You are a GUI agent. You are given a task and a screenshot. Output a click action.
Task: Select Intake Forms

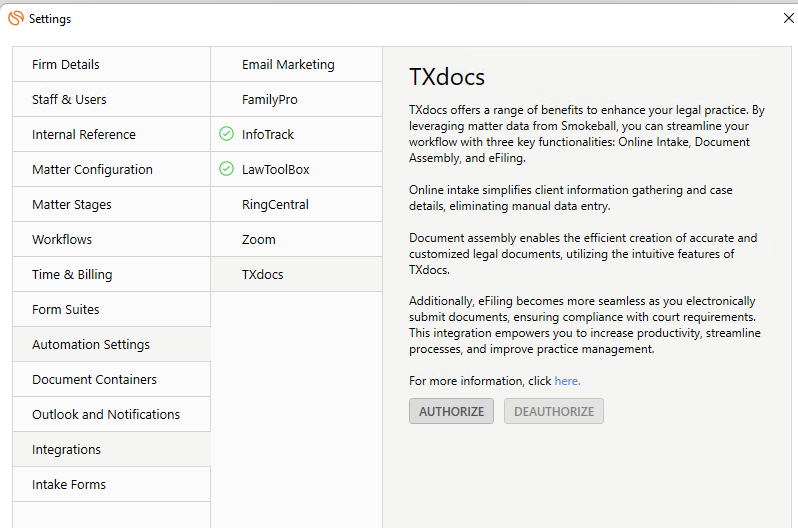point(111,484)
